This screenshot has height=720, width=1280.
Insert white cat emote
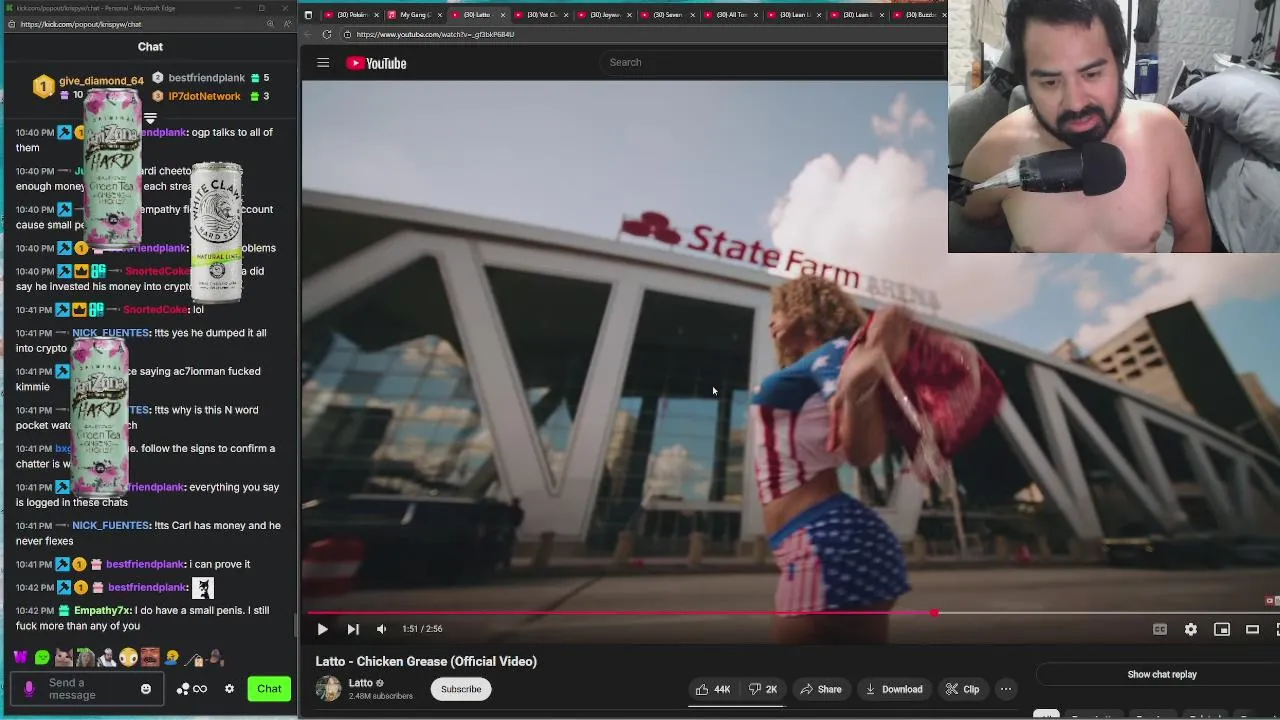[x=63, y=658]
